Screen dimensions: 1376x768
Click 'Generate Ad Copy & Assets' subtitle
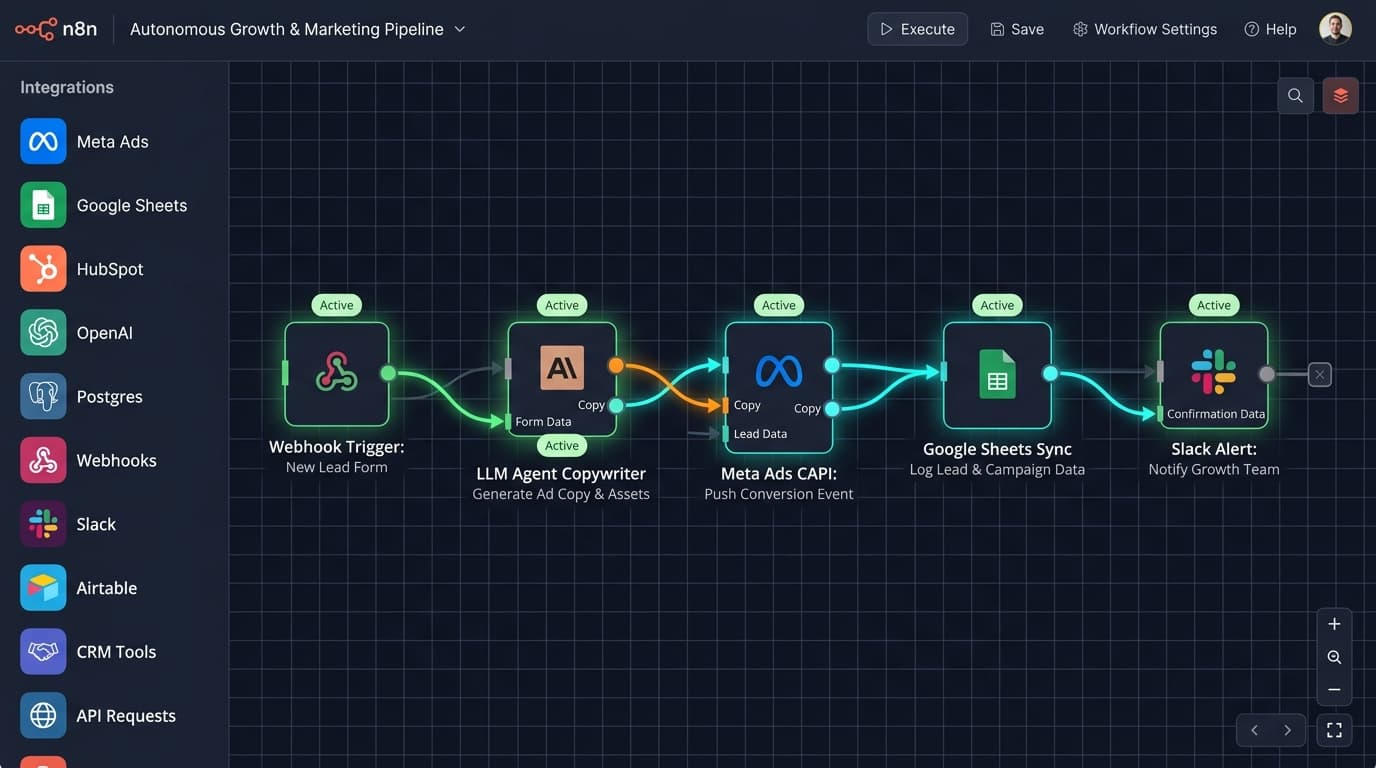(561, 494)
